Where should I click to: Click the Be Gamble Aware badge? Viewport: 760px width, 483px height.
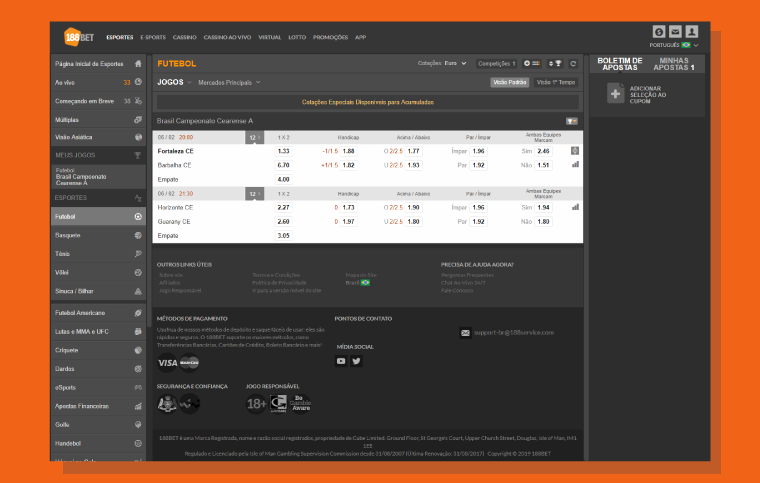point(300,403)
